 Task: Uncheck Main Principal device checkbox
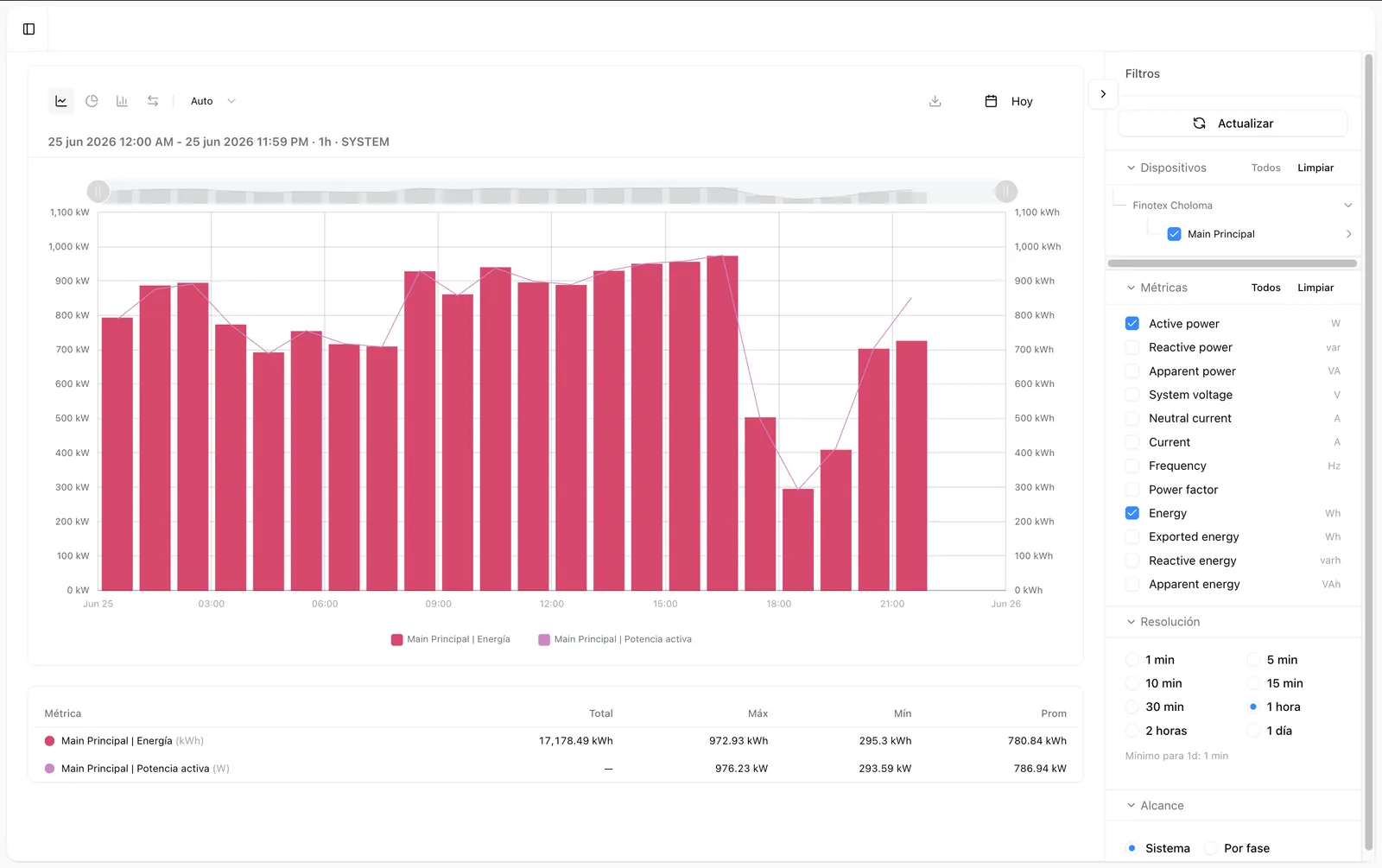pos(1174,234)
